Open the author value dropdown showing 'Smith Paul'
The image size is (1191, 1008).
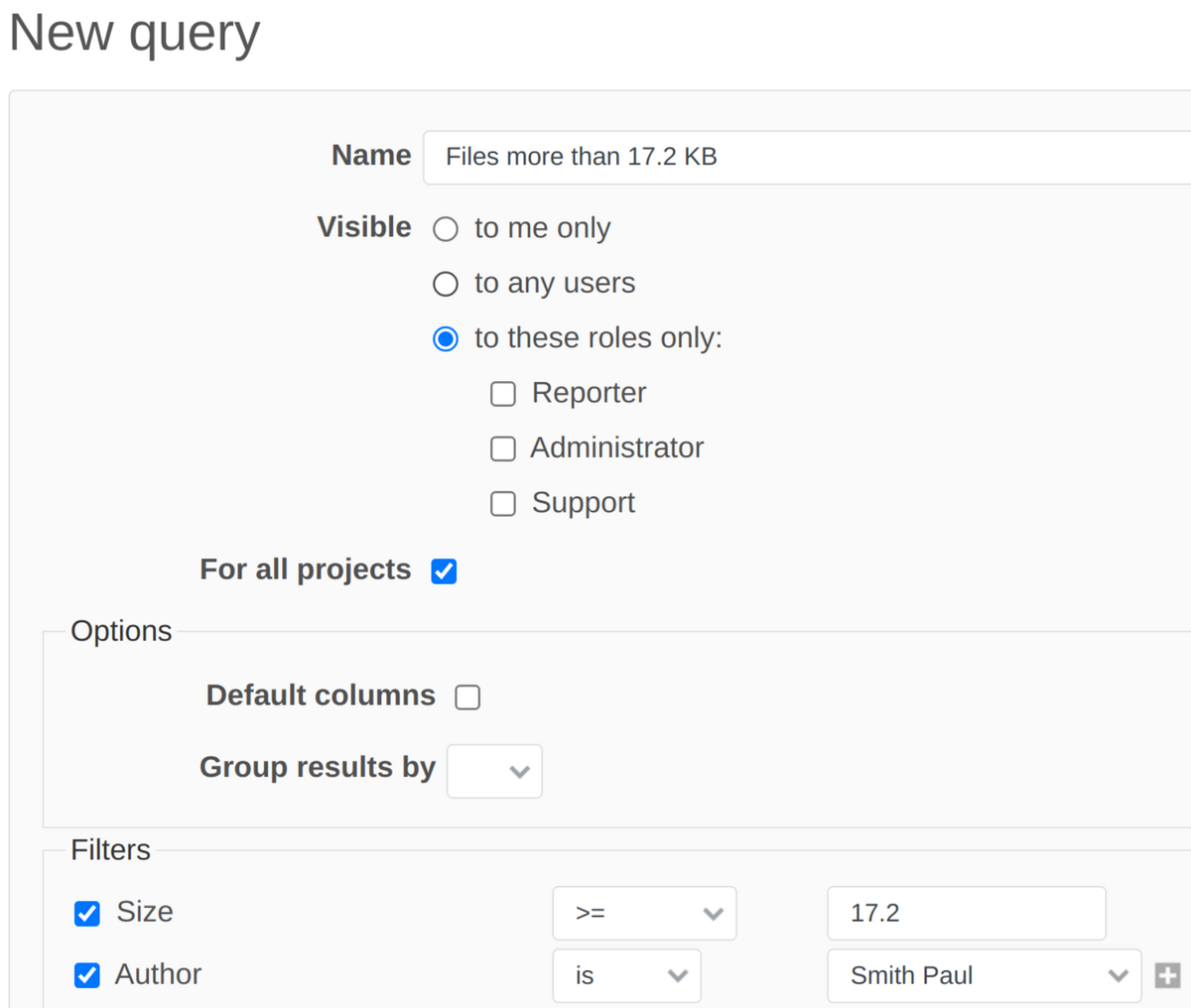coord(983,975)
